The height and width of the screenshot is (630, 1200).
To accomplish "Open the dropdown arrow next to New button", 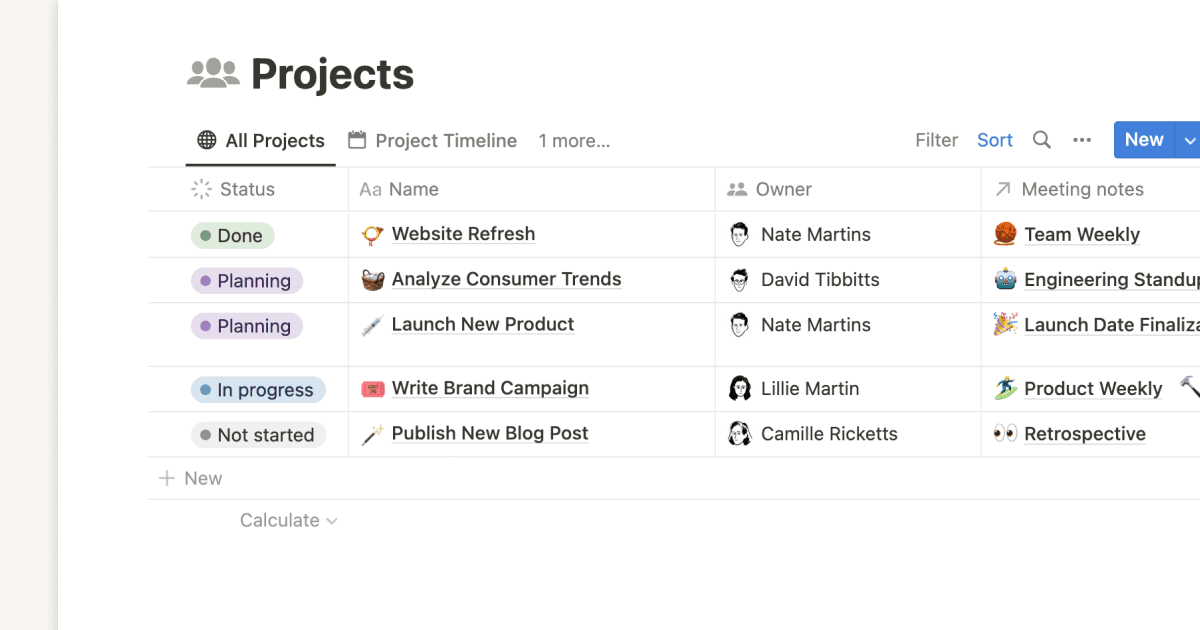I will tap(1188, 140).
